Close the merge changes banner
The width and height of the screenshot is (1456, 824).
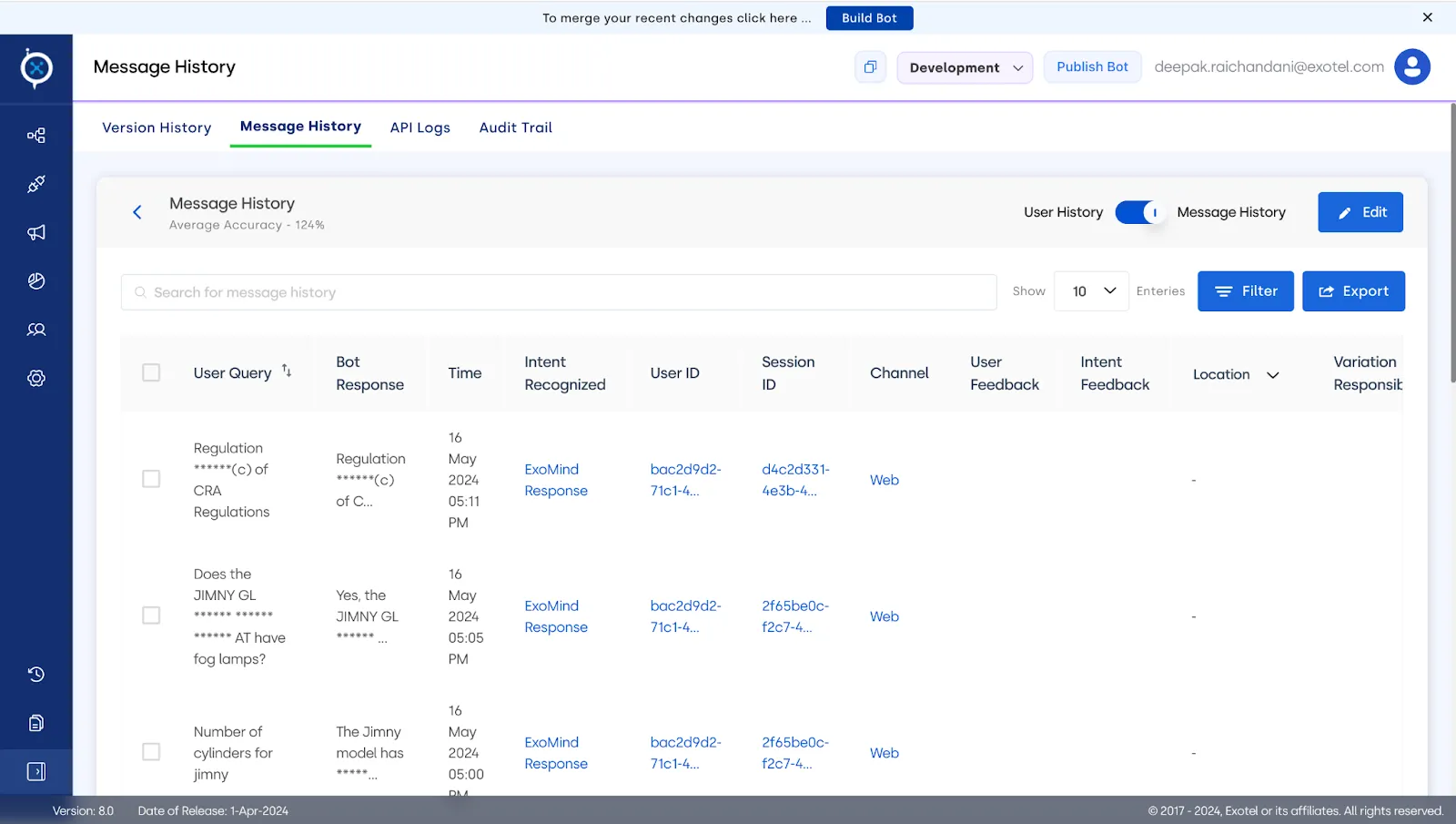click(1427, 17)
